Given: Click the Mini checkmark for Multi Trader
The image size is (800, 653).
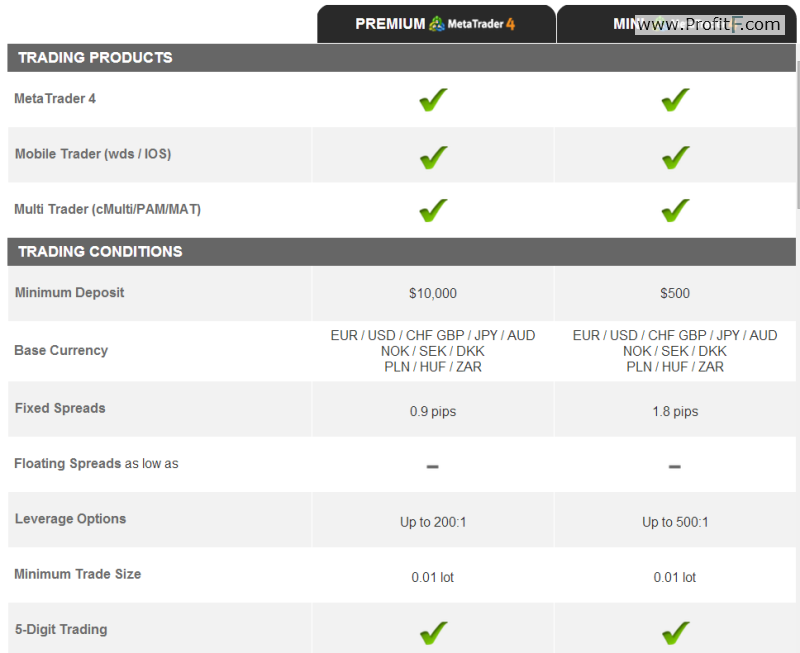Looking at the screenshot, I should [675, 210].
